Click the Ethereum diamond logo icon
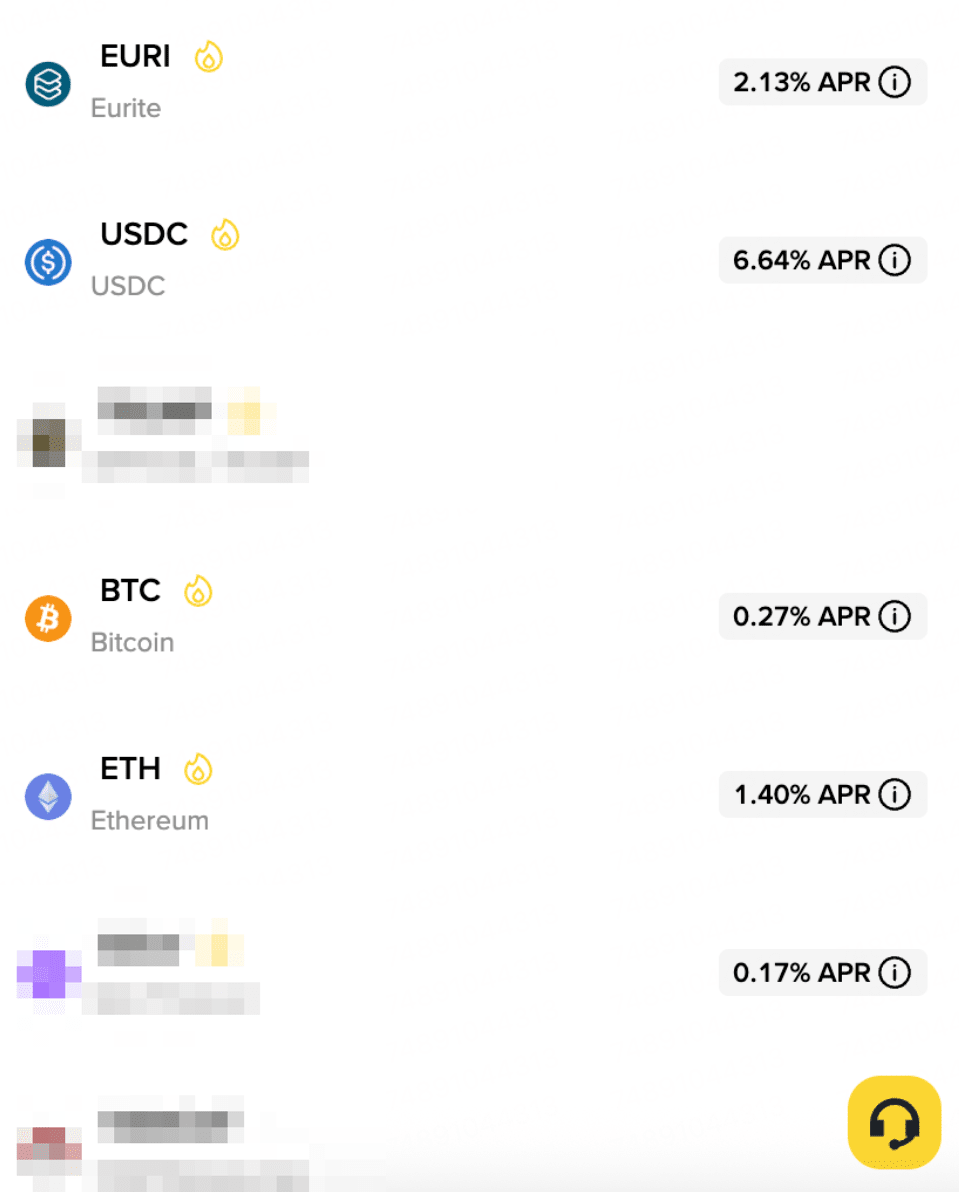The width and height of the screenshot is (959, 1192). click(48, 796)
